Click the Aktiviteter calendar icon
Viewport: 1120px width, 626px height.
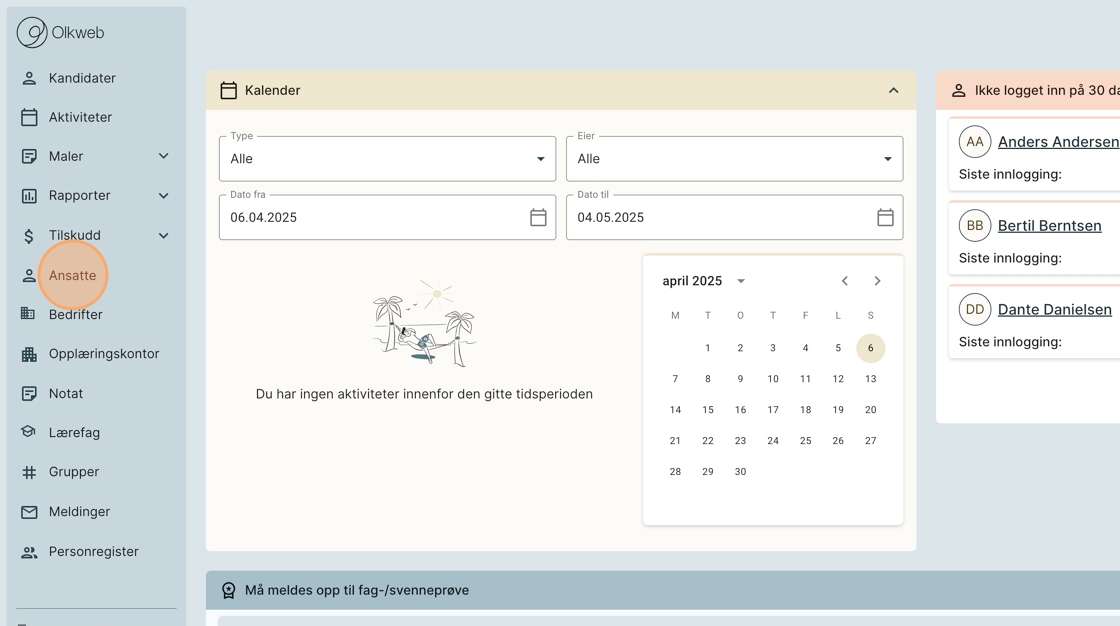[x=29, y=117]
